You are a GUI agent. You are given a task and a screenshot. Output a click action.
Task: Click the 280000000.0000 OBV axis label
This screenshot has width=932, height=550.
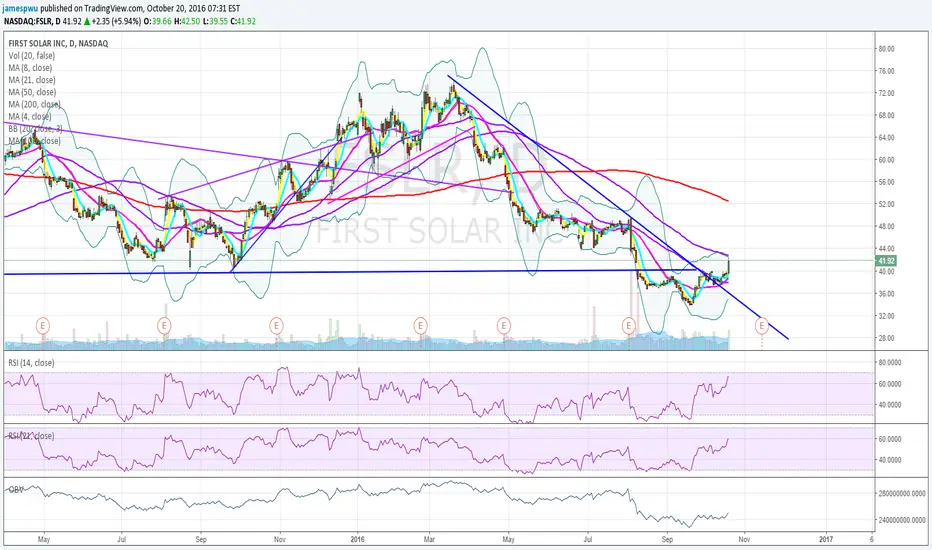coord(902,493)
